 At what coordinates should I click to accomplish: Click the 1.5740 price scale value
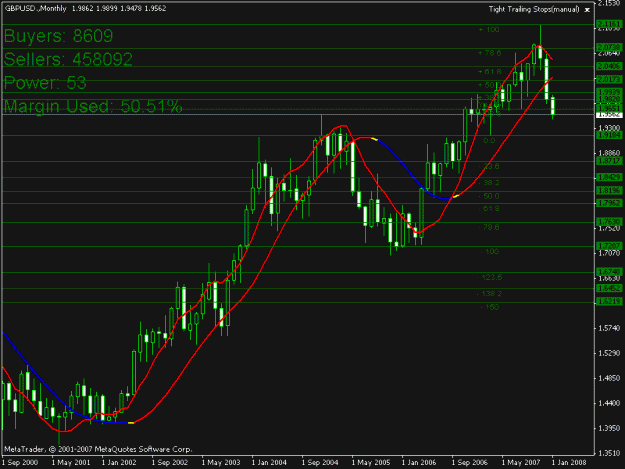pyautogui.click(x=609, y=328)
